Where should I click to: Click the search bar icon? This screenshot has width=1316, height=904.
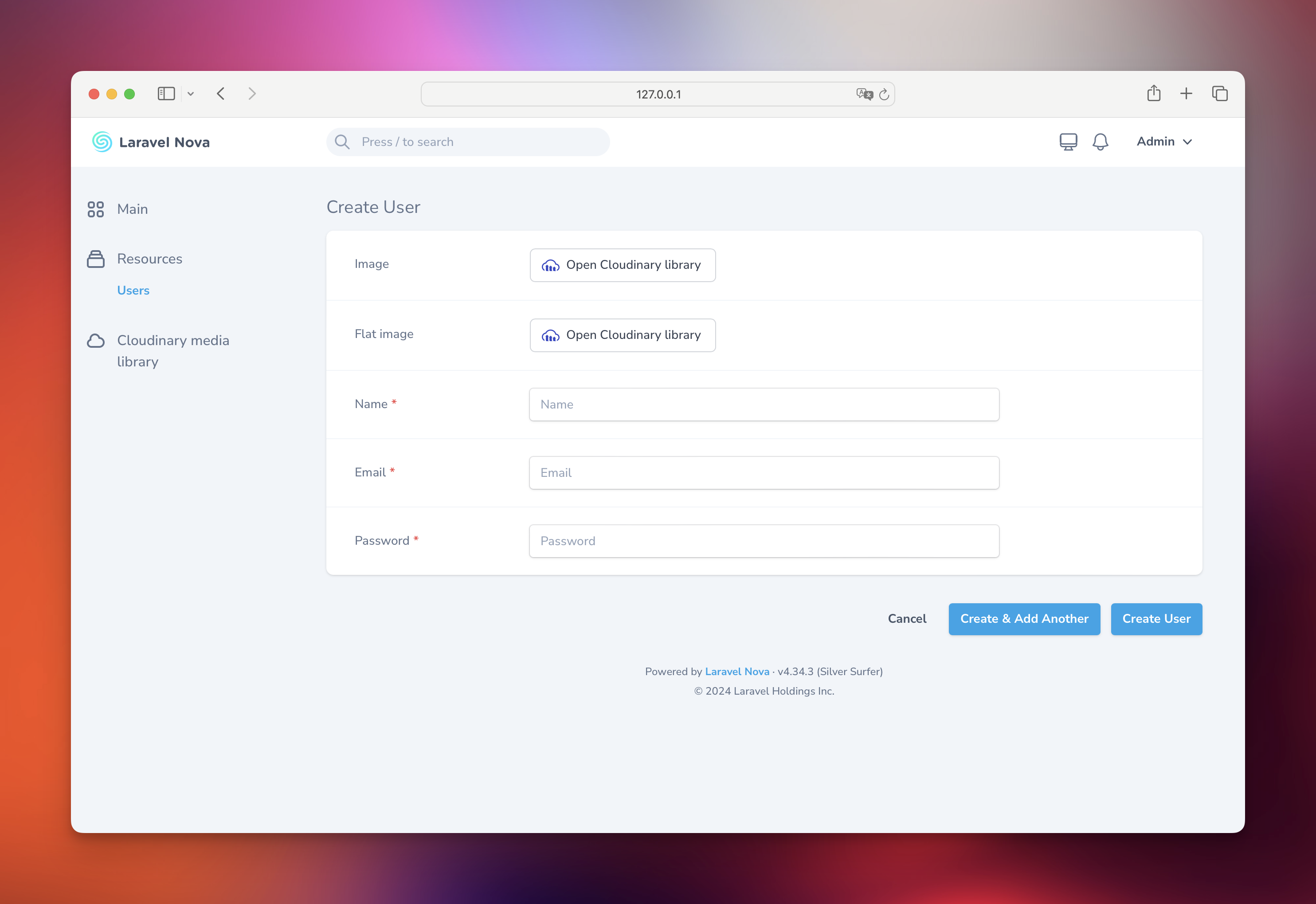coord(343,141)
